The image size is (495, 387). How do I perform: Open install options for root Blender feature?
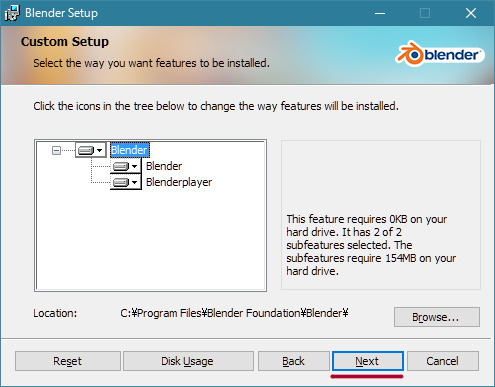(91, 150)
